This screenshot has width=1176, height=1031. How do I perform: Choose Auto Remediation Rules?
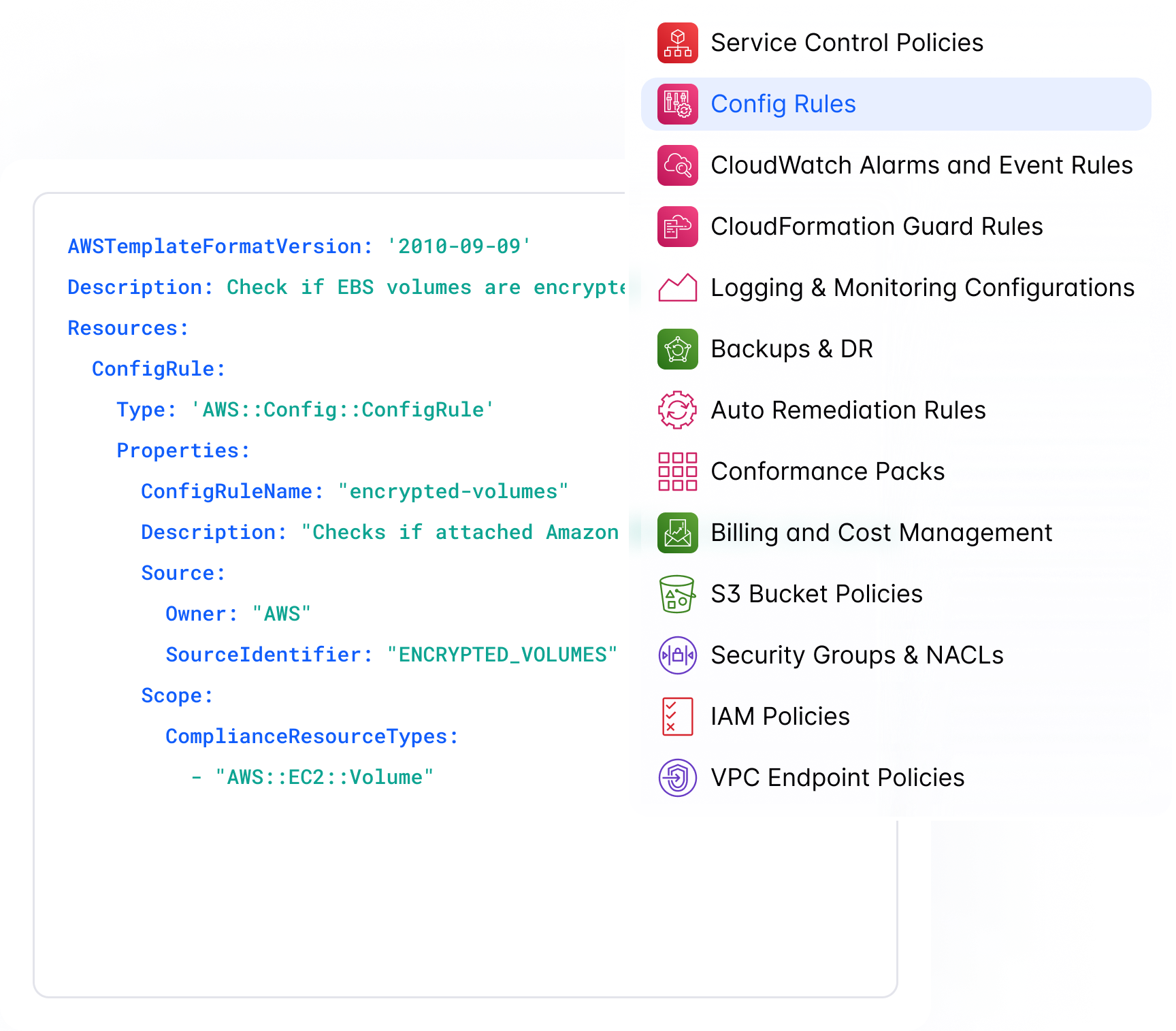point(896,410)
